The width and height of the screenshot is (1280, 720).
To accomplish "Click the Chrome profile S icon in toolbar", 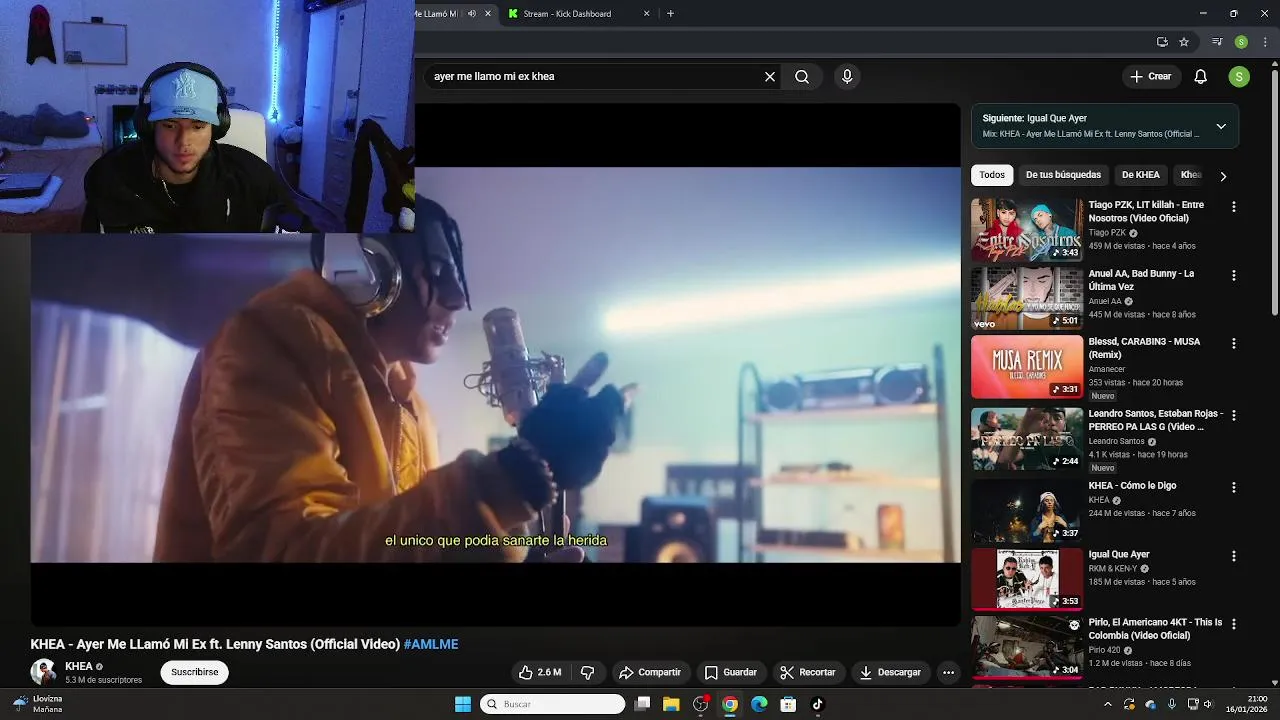I will 1241,42.
